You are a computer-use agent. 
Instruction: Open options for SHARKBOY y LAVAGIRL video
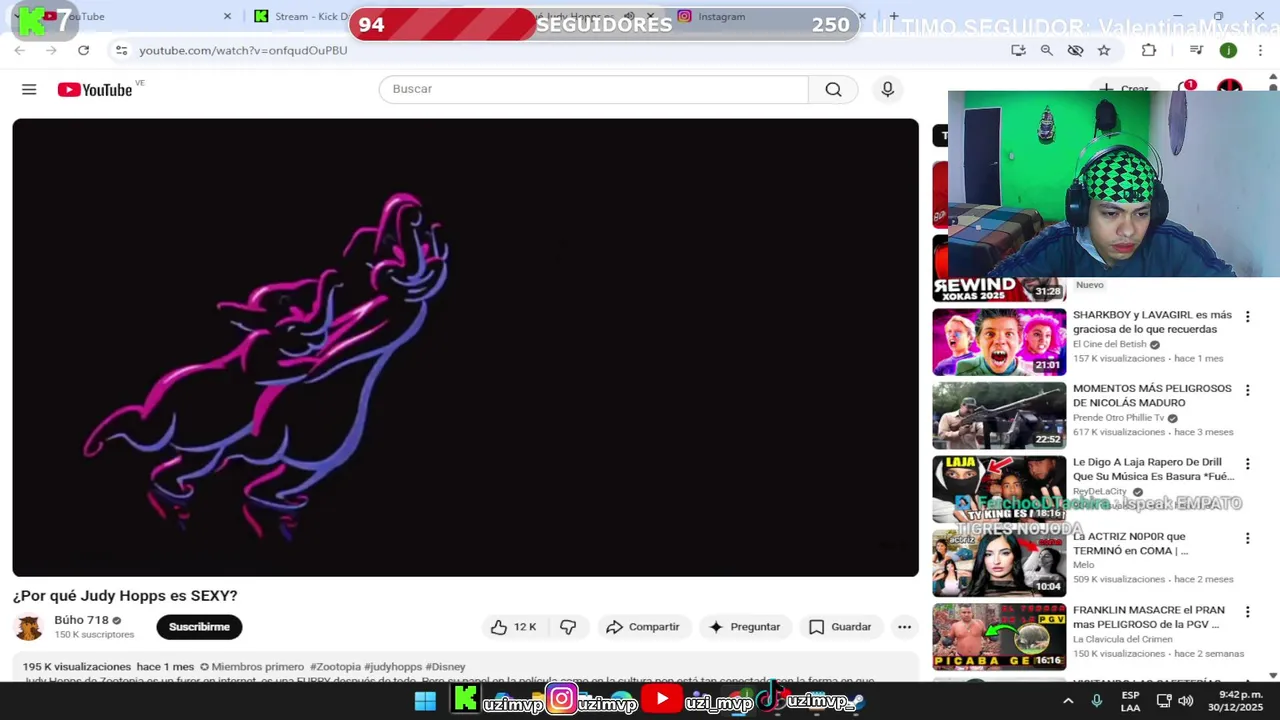pos(1247,317)
